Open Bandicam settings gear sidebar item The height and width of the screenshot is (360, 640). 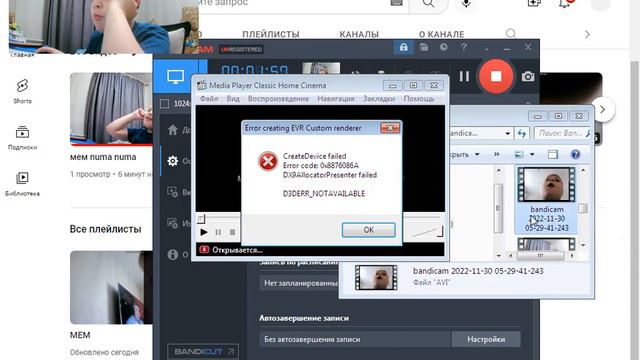[x=173, y=161]
